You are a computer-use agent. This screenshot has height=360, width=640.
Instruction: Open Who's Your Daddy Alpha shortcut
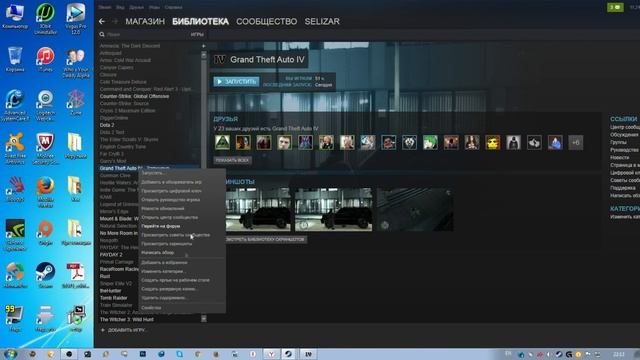[x=76, y=62]
